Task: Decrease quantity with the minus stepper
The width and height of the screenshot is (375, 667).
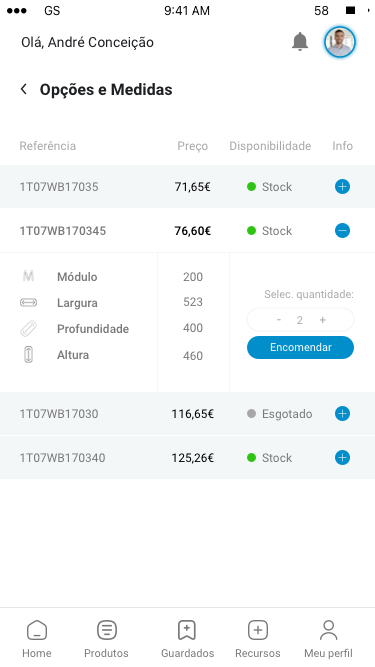Action: tap(279, 319)
